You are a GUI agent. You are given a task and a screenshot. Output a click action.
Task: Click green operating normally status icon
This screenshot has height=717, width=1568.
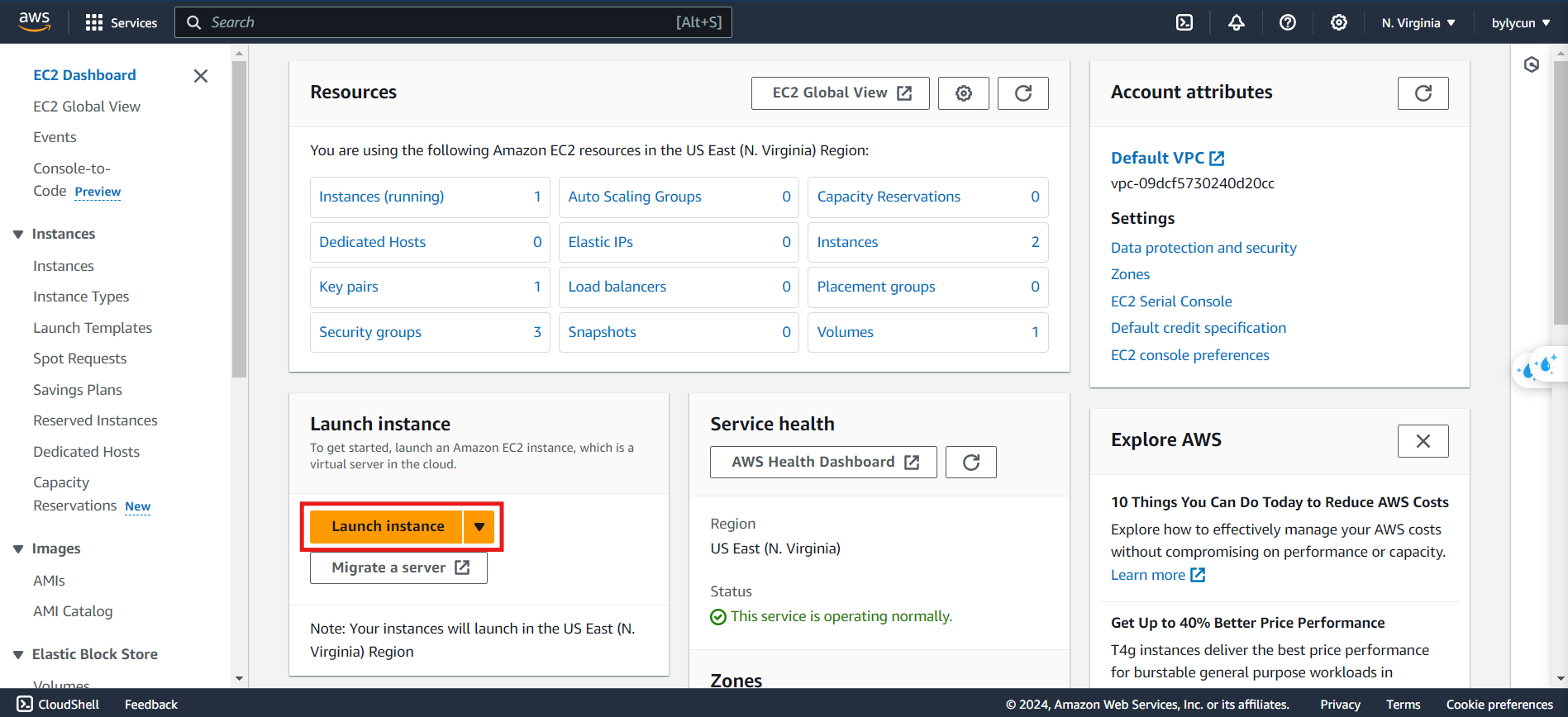[x=718, y=617]
